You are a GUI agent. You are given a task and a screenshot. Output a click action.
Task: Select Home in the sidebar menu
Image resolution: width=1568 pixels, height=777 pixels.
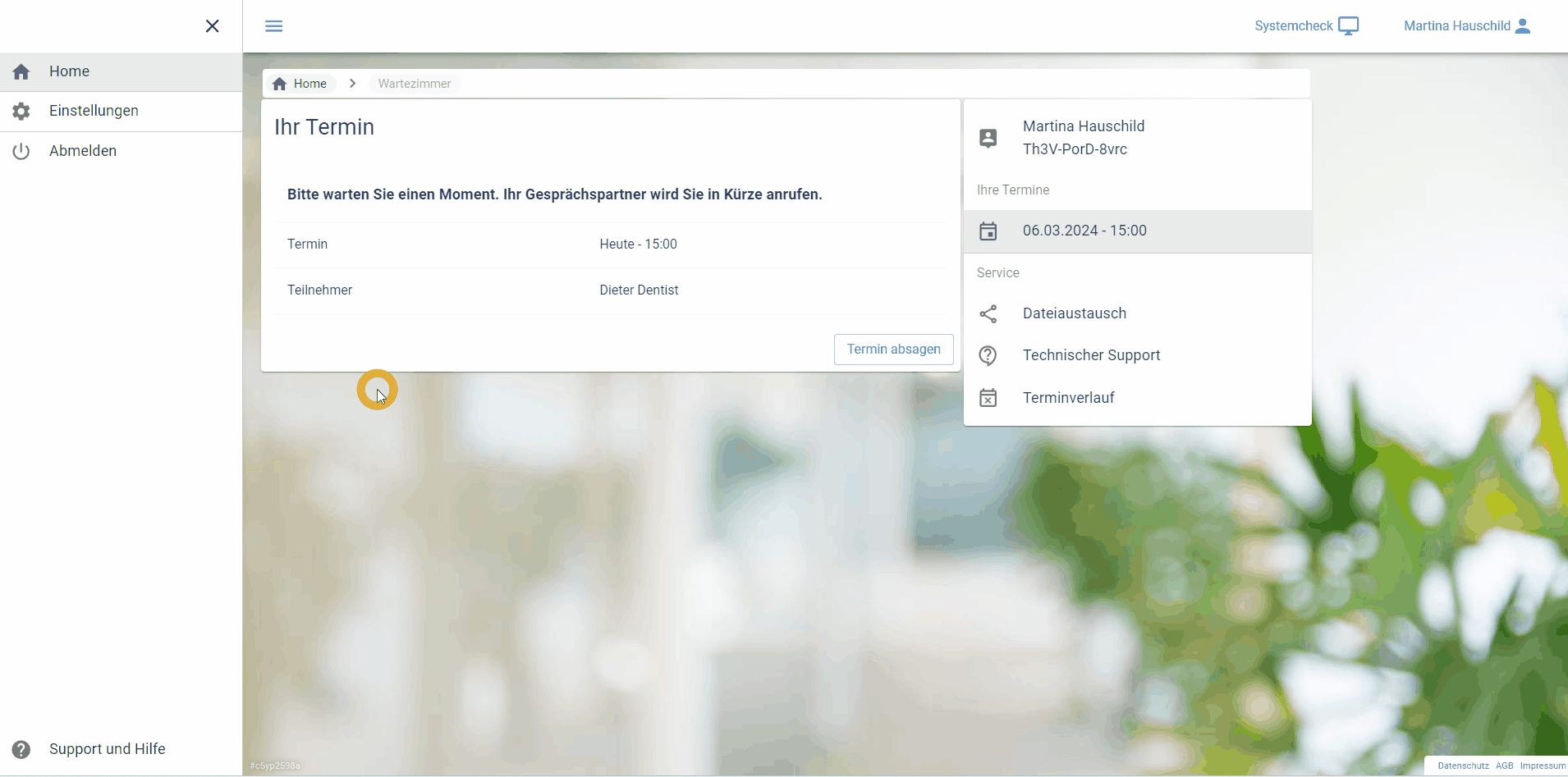point(70,71)
